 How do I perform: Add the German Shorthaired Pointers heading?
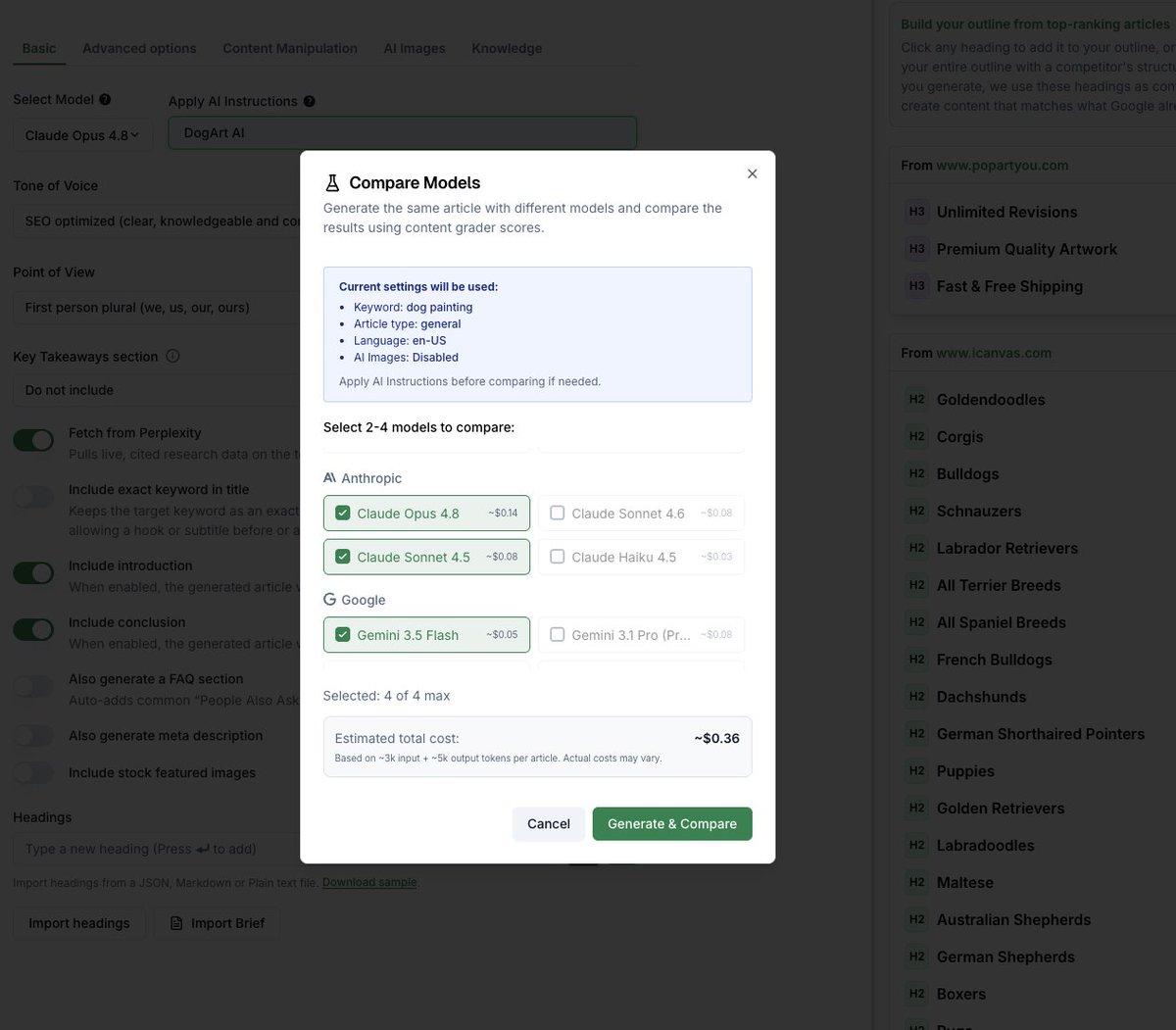1040,734
